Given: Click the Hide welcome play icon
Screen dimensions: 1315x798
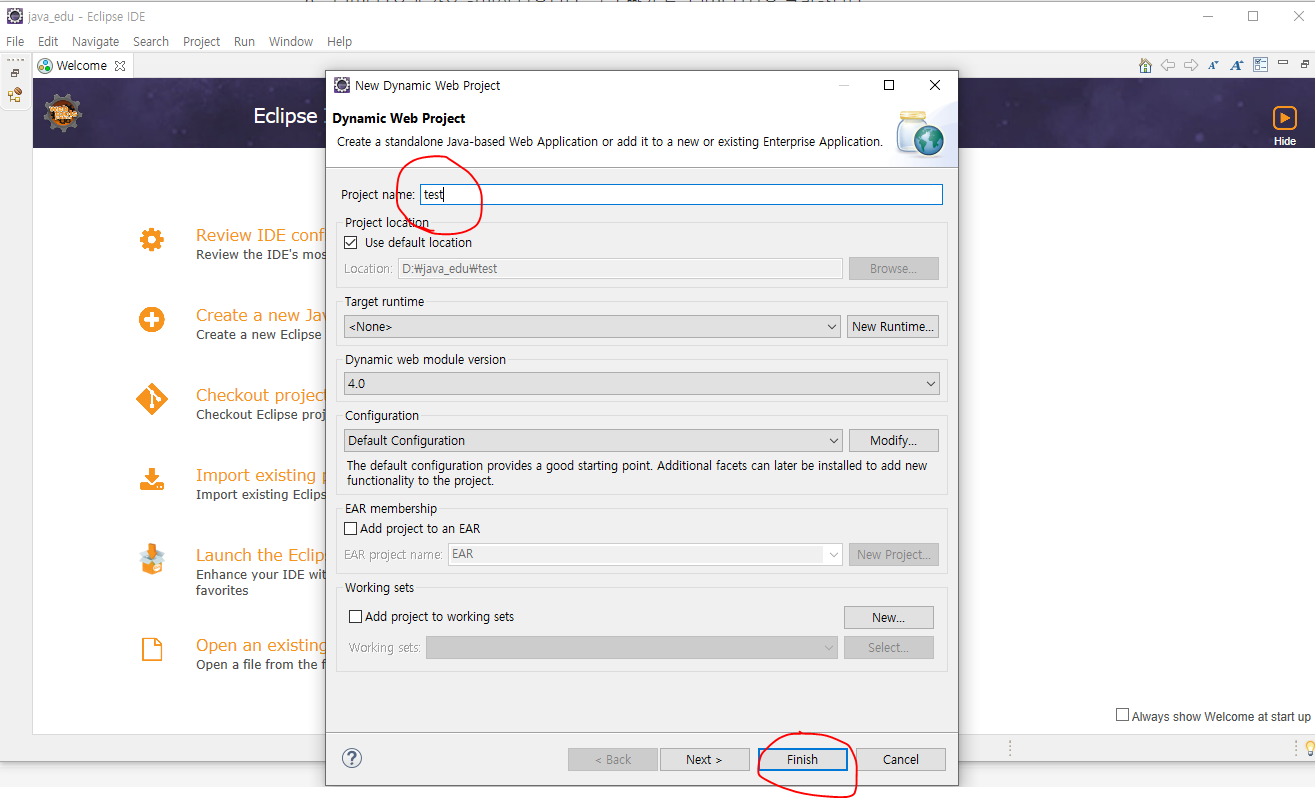Looking at the screenshot, I should point(1284,118).
